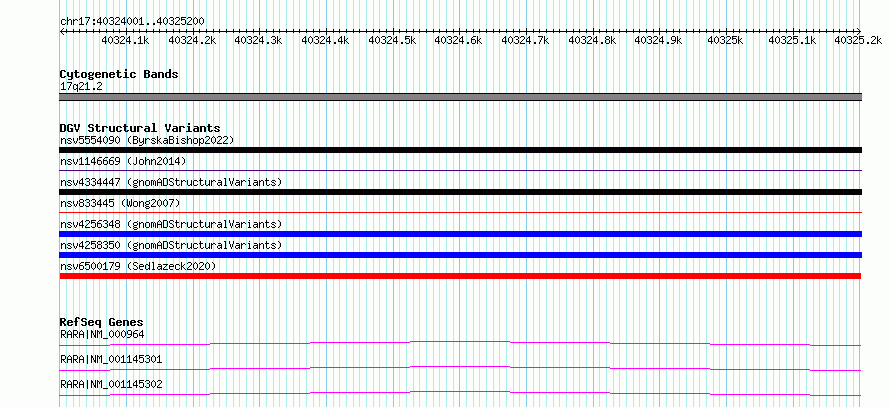This screenshot has width=890, height=407.
Task: Click the 40324.7k ruler tick label
Action: 526,40
